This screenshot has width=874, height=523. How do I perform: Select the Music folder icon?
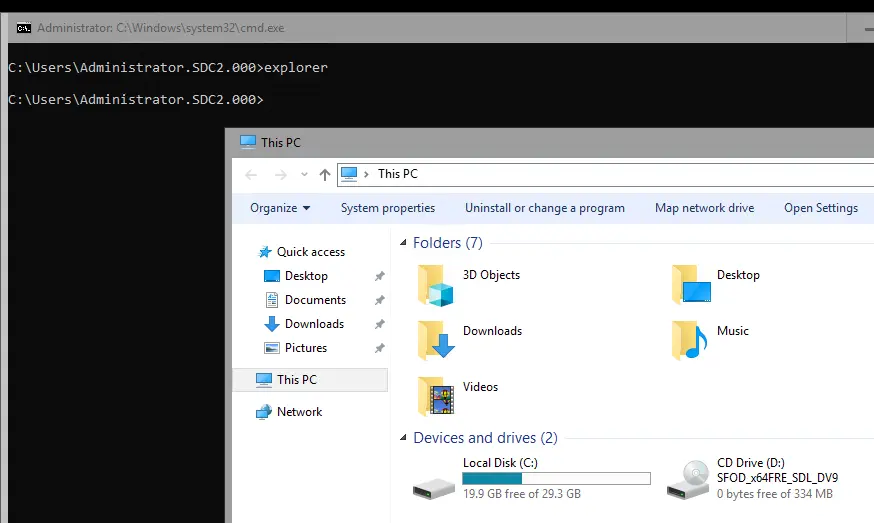point(690,341)
